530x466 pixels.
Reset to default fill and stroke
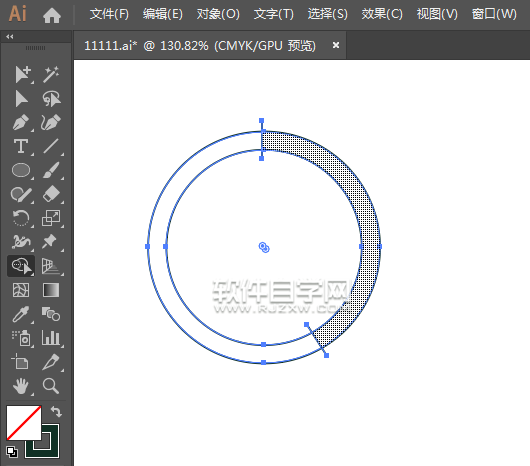pyautogui.click(x=12, y=452)
